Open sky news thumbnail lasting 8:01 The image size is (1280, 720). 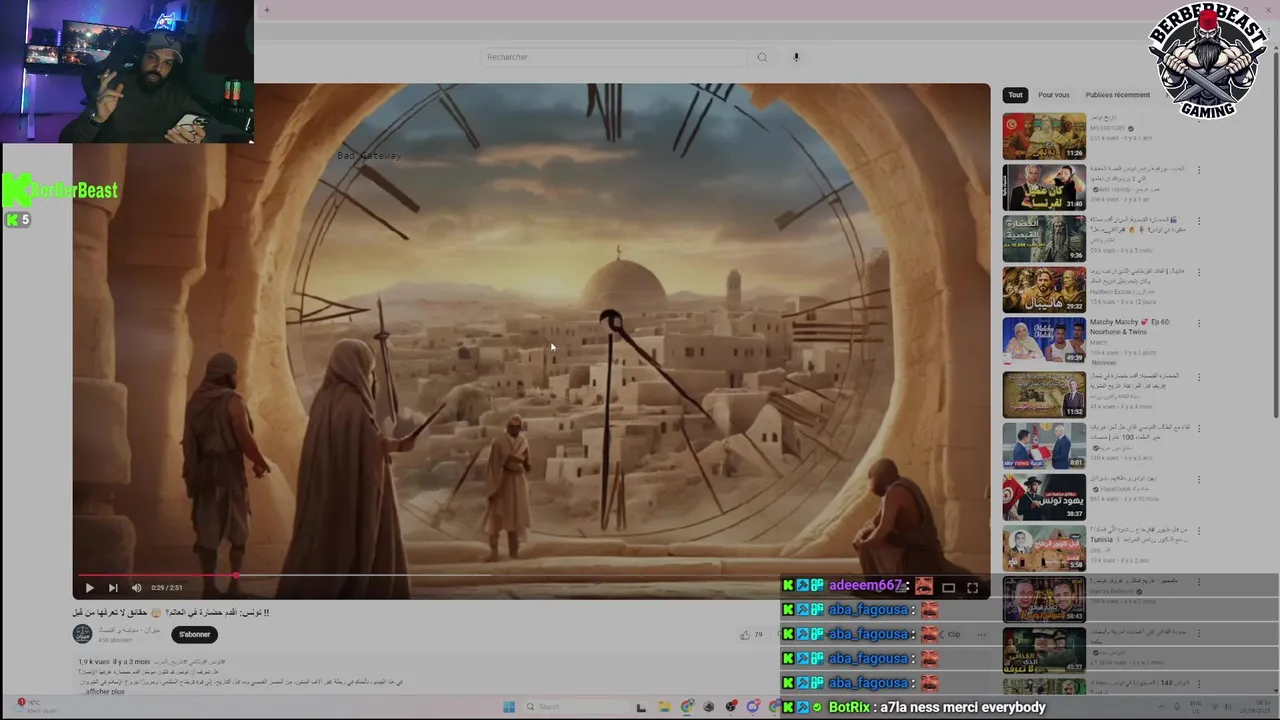(1044, 445)
